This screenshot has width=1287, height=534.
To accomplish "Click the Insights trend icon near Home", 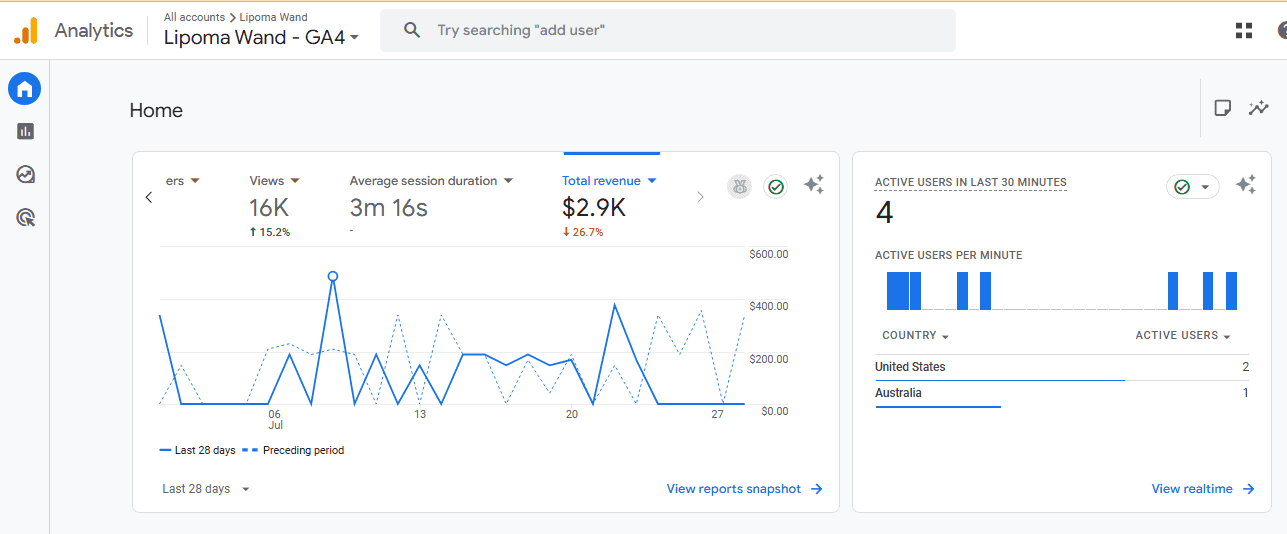I will (1258, 108).
